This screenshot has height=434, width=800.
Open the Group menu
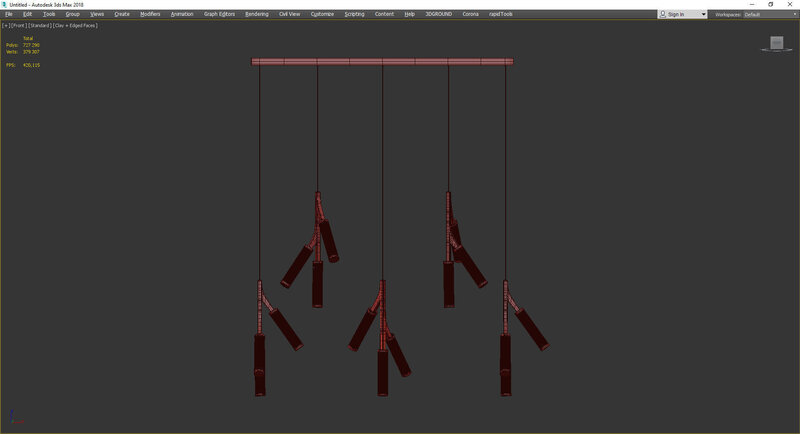click(x=72, y=14)
